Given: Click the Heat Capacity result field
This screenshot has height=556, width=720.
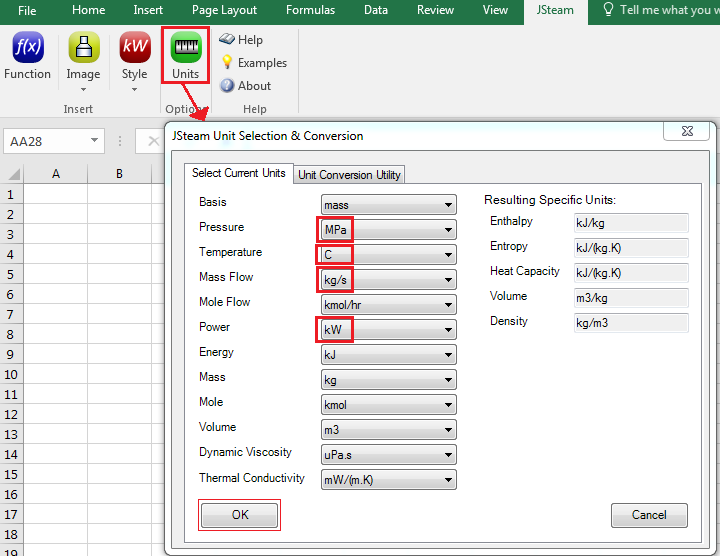Looking at the screenshot, I should (x=631, y=273).
